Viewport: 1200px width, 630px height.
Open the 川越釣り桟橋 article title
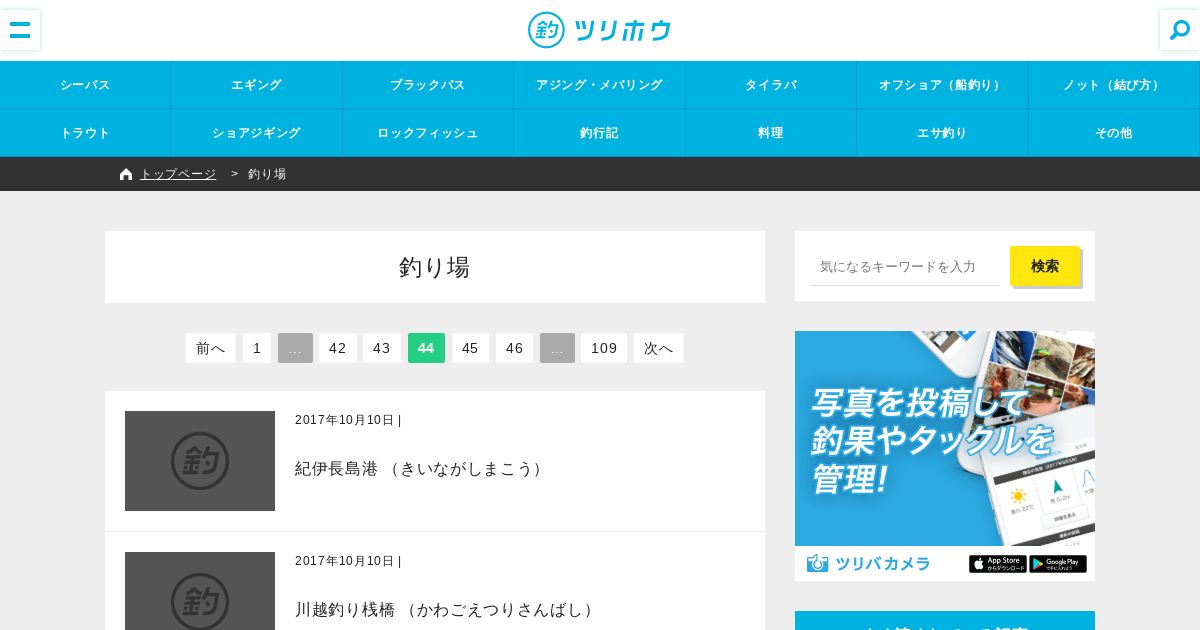tap(445, 610)
